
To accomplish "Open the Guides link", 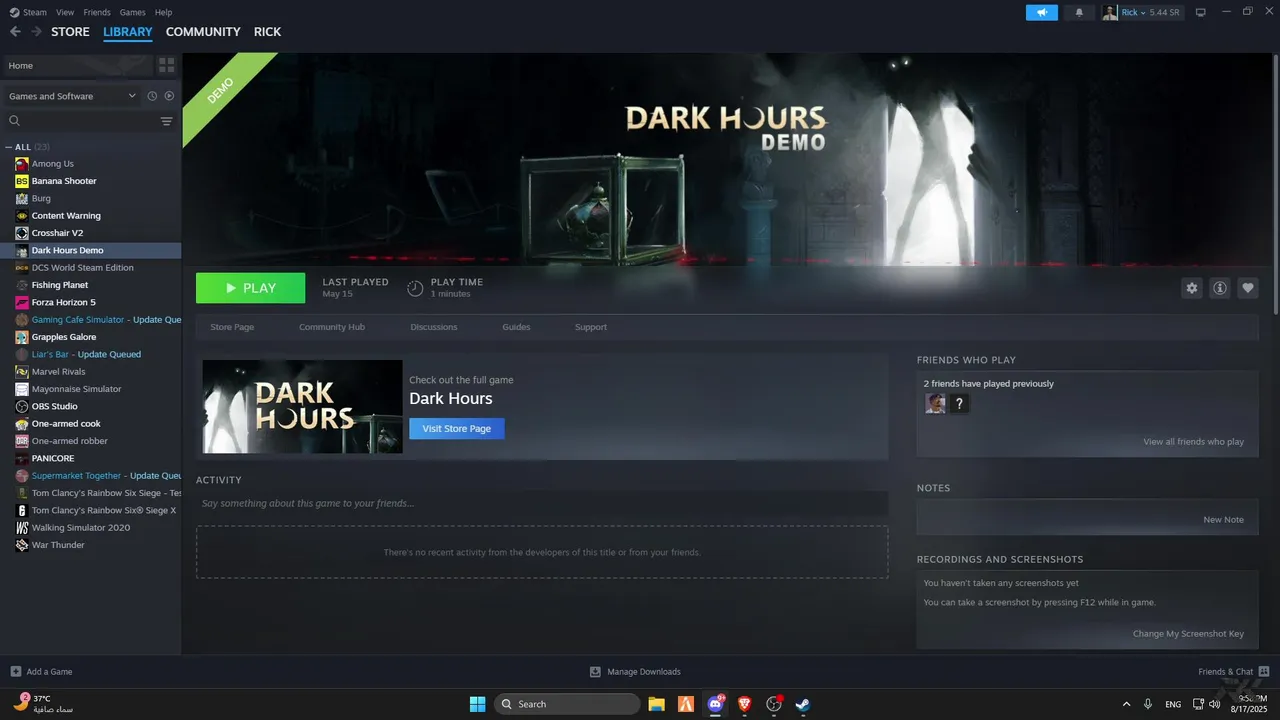I will click(x=516, y=327).
